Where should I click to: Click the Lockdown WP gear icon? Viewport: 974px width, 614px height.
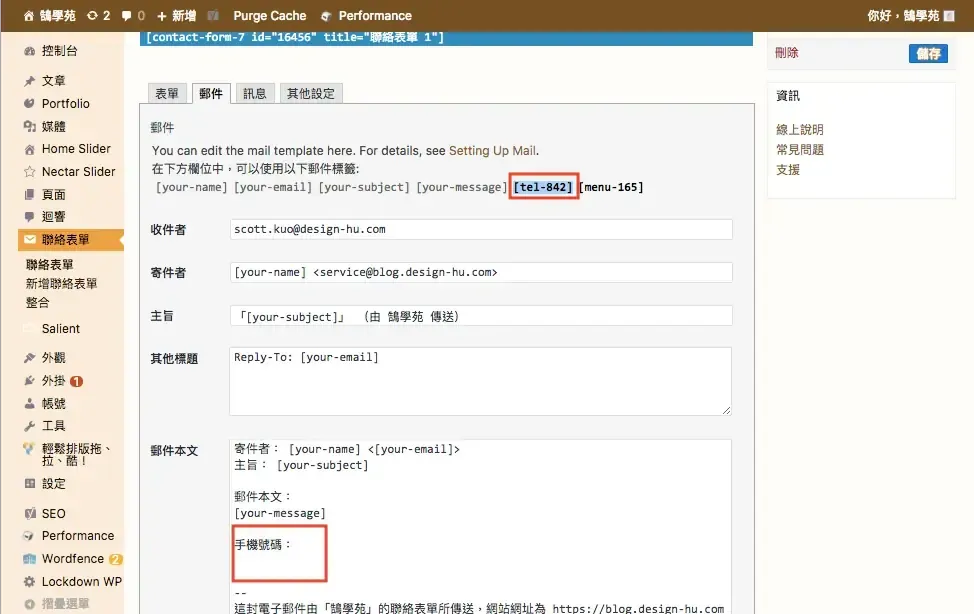pyautogui.click(x=29, y=582)
